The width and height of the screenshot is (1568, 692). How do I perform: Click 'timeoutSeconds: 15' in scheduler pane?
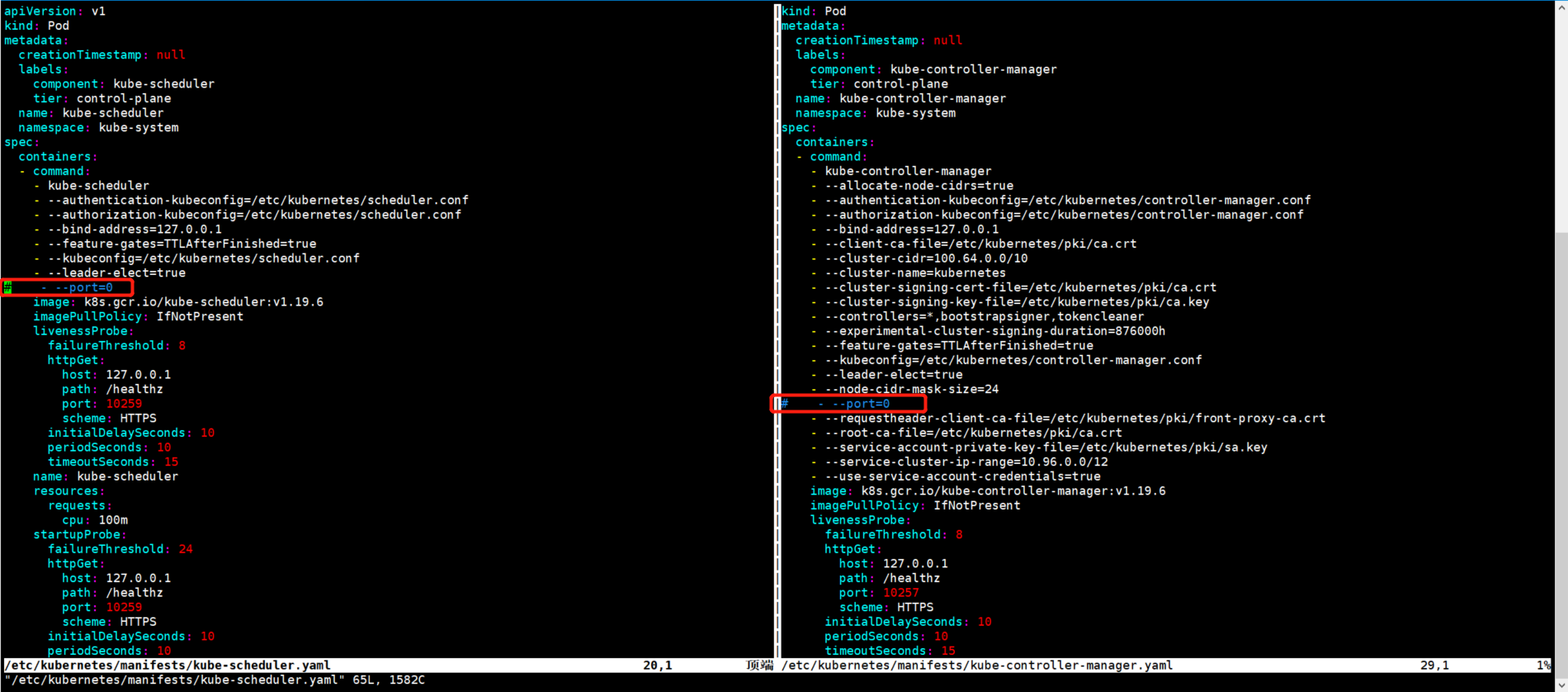[x=113, y=462]
